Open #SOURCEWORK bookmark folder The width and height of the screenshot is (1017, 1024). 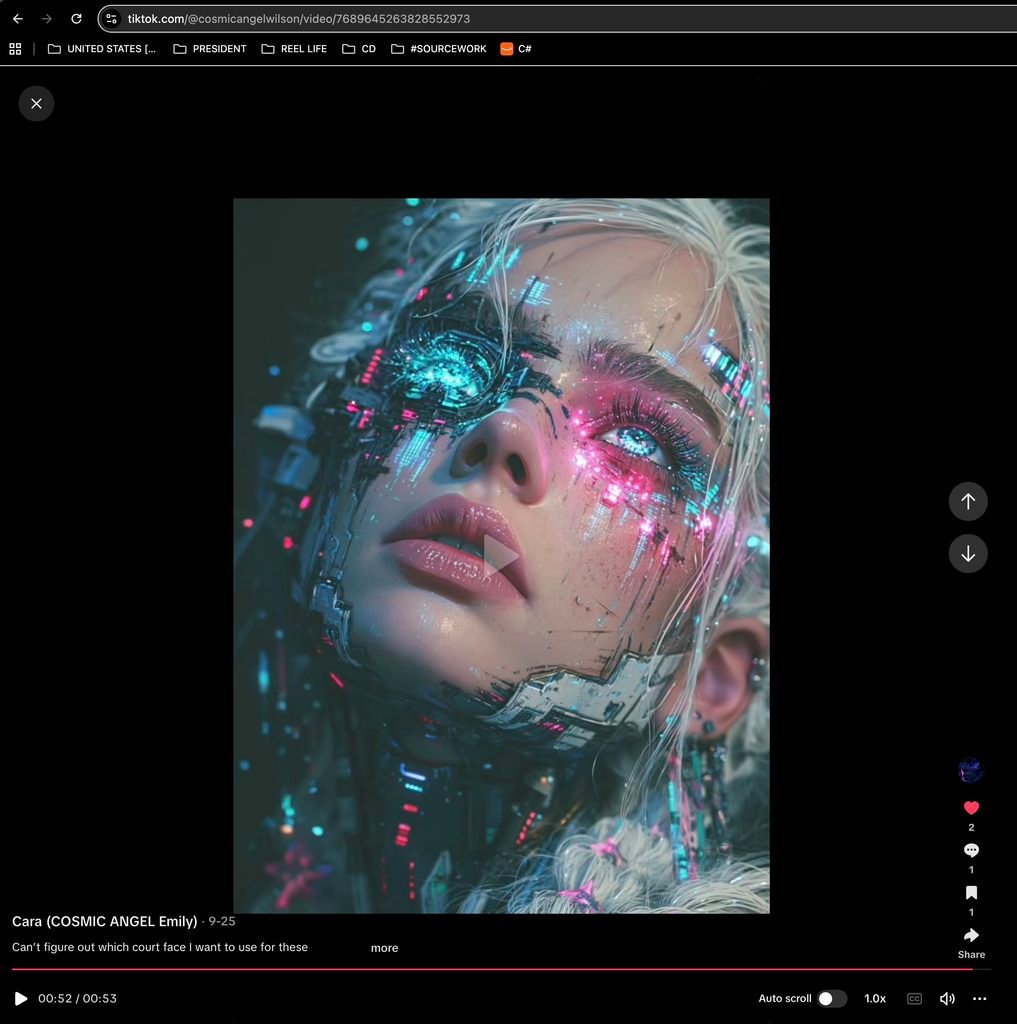pos(438,49)
